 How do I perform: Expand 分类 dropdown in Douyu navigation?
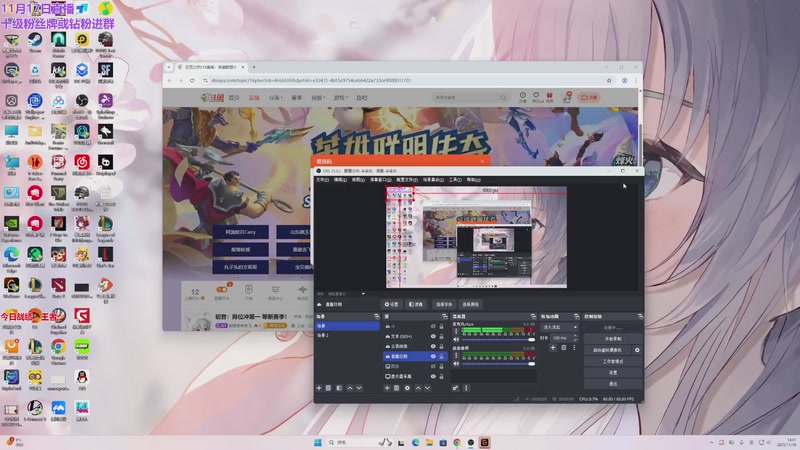pos(276,97)
